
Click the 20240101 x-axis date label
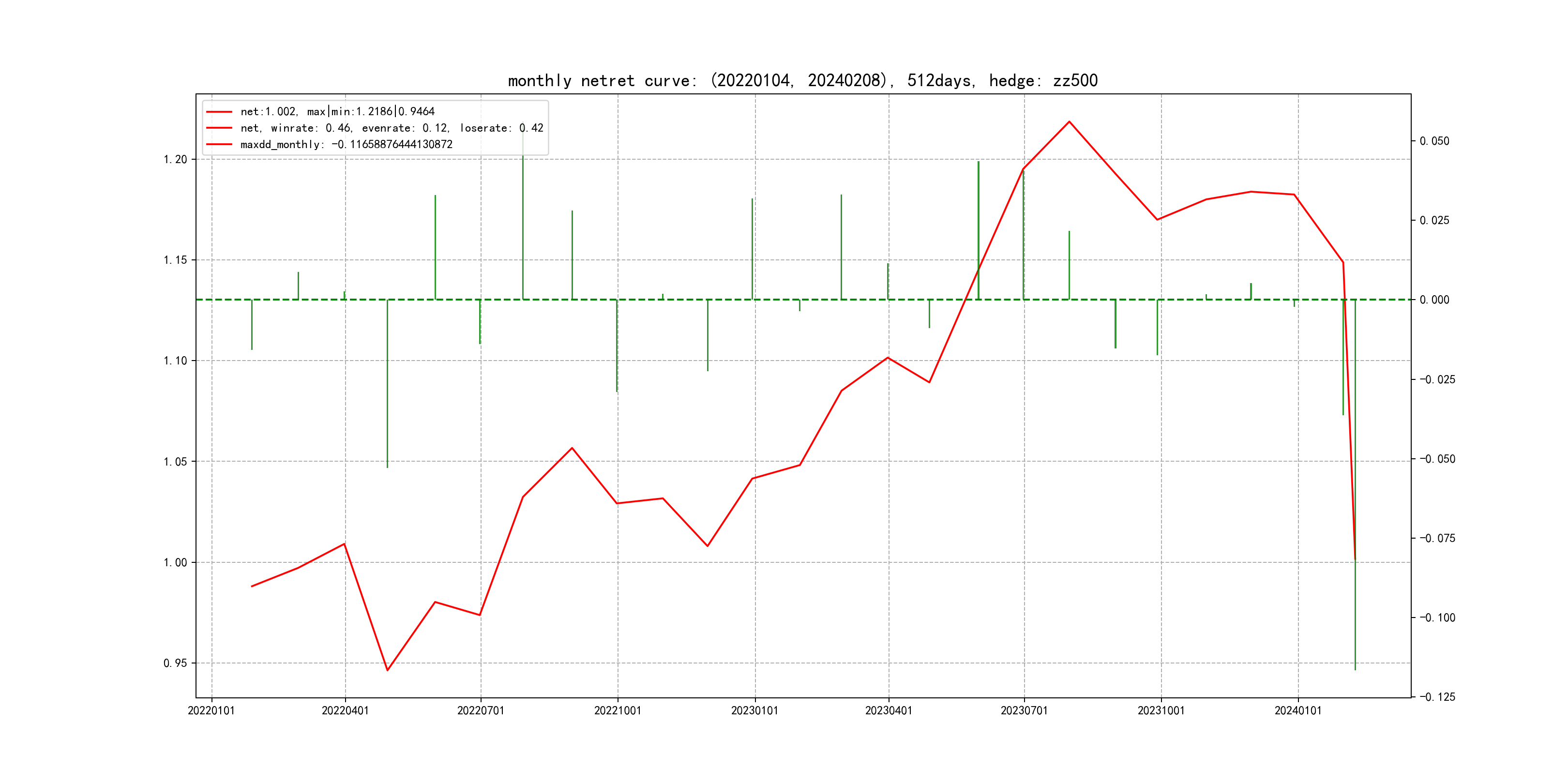(x=1298, y=710)
